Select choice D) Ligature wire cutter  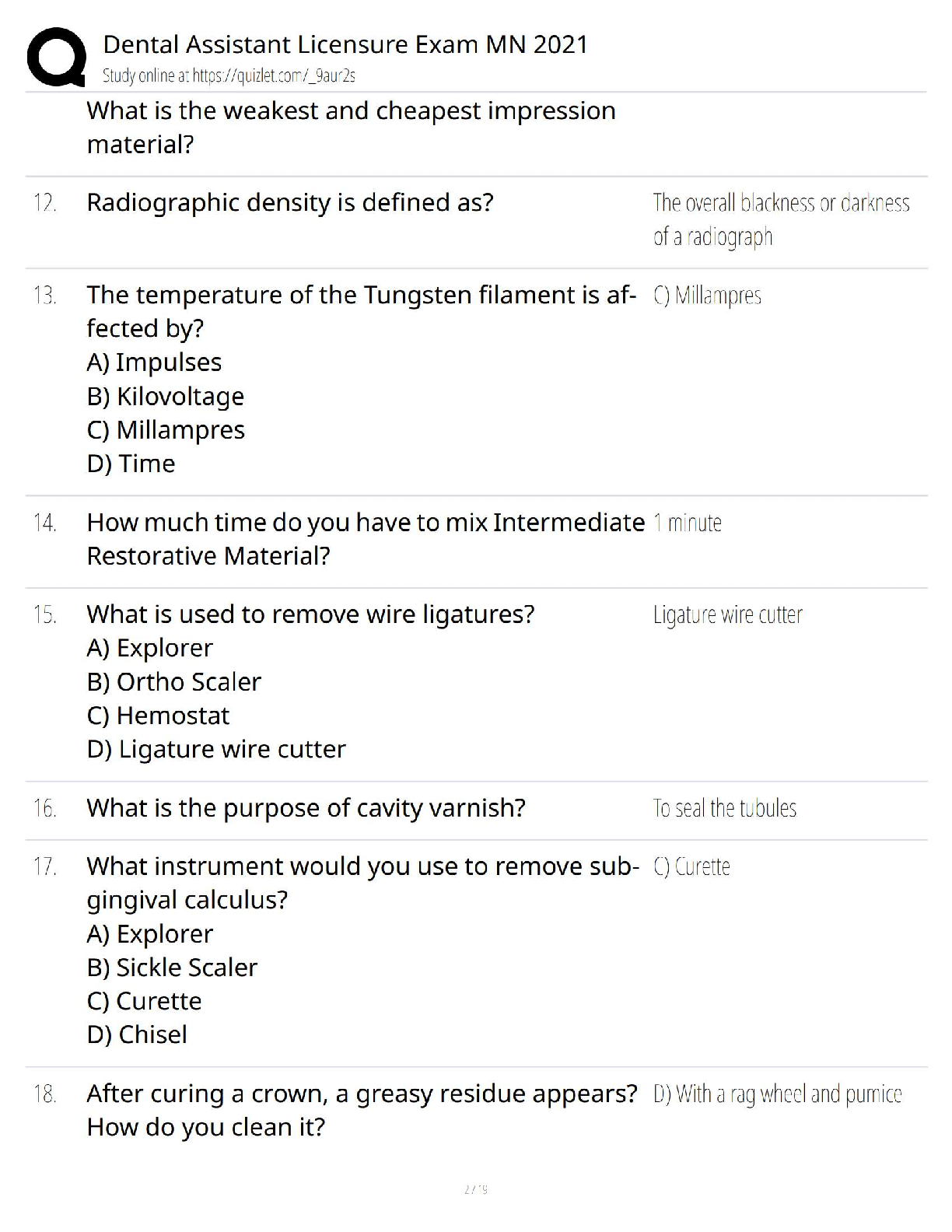(216, 749)
